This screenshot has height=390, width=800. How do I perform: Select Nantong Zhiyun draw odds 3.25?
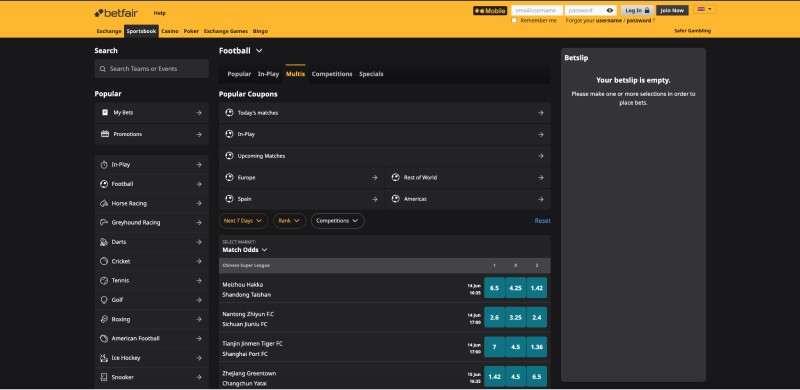tap(515, 318)
